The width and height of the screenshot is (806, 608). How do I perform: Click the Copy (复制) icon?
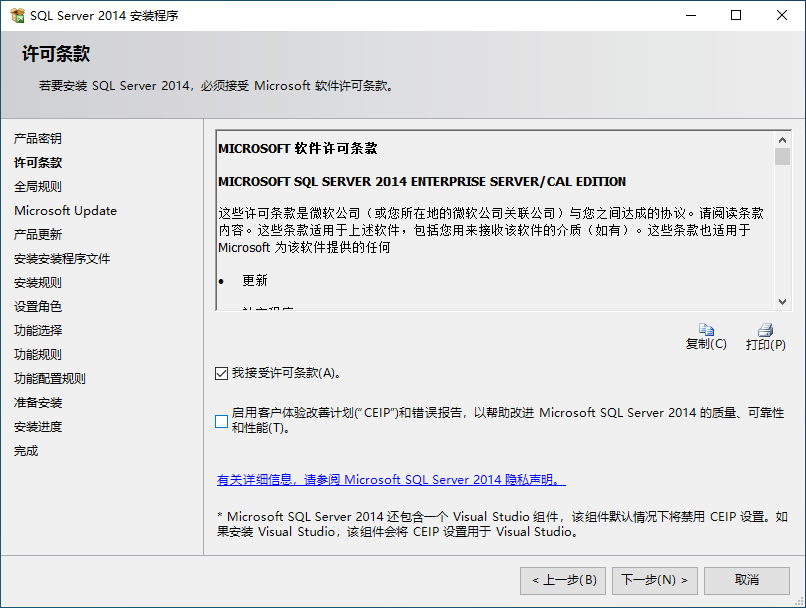point(706,329)
